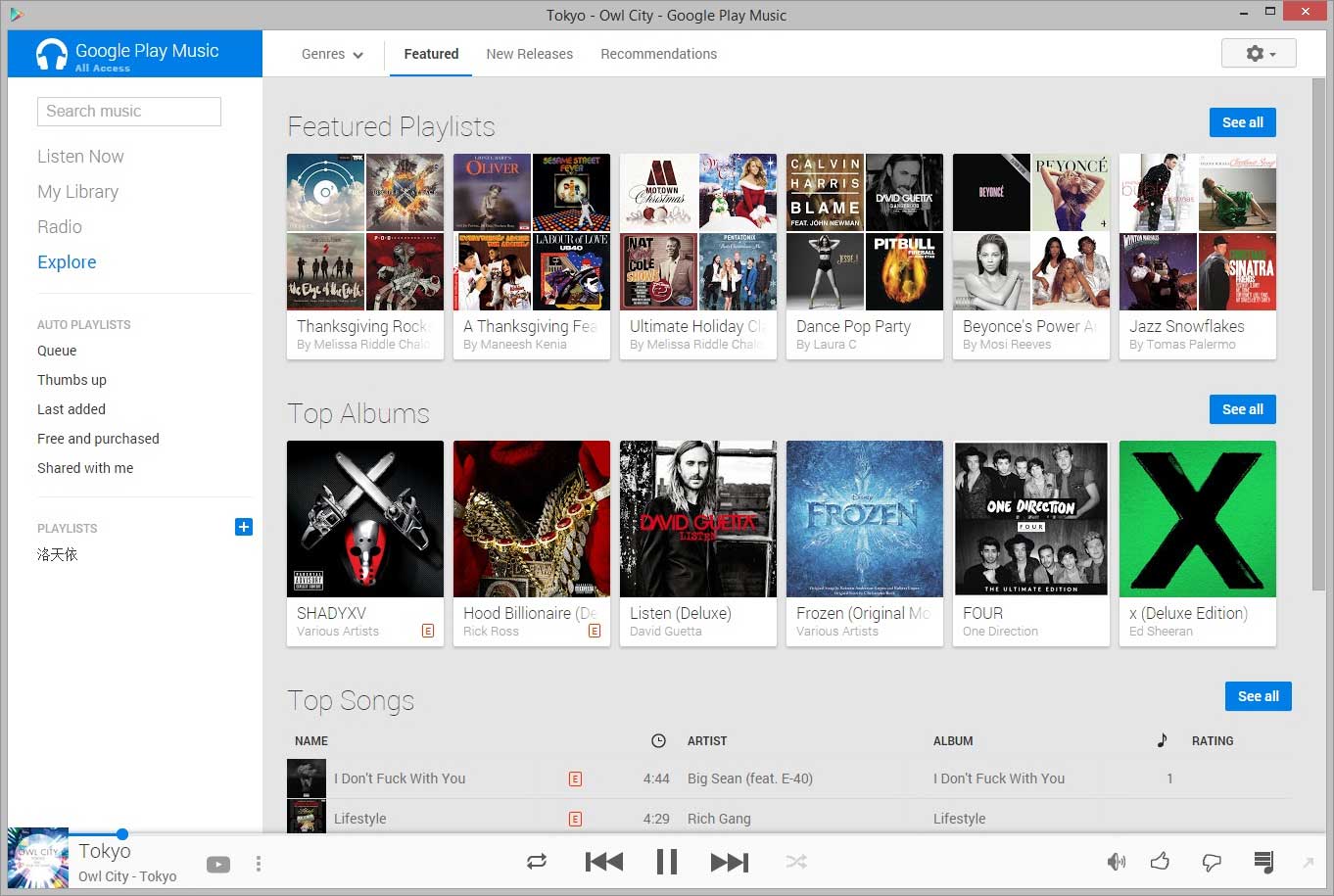This screenshot has height=896, width=1334.
Task: See all Top Songs
Action: [x=1258, y=696]
